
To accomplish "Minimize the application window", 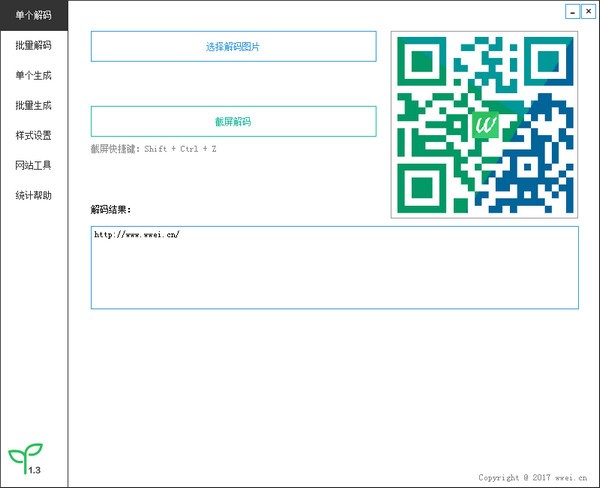I will tap(572, 12).
